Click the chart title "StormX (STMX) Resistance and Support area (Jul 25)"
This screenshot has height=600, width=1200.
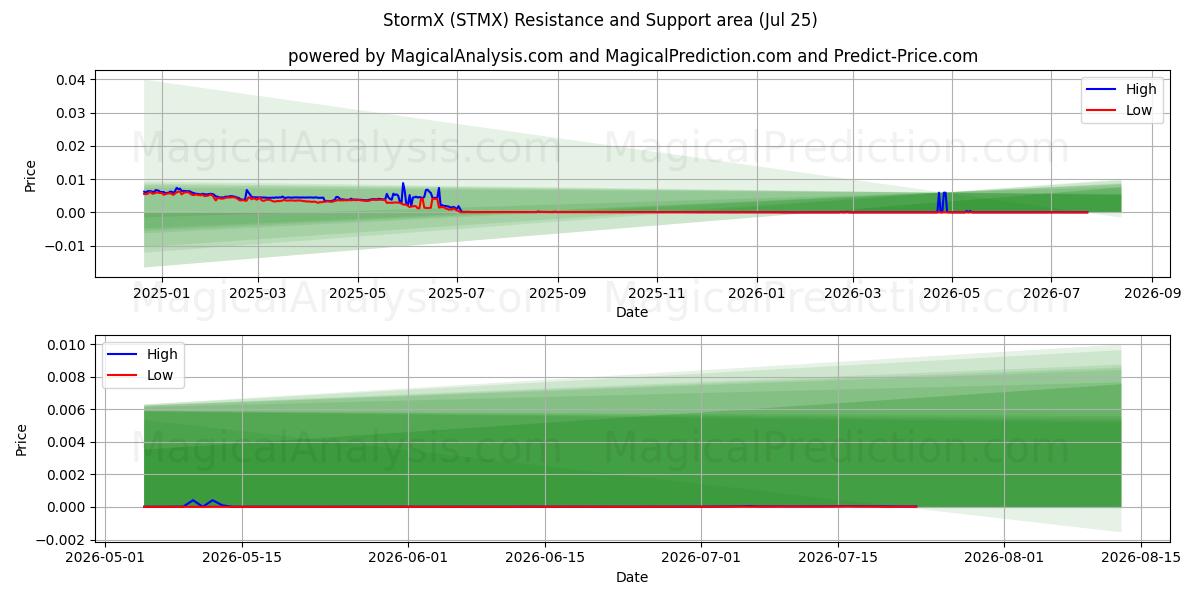[x=600, y=20]
